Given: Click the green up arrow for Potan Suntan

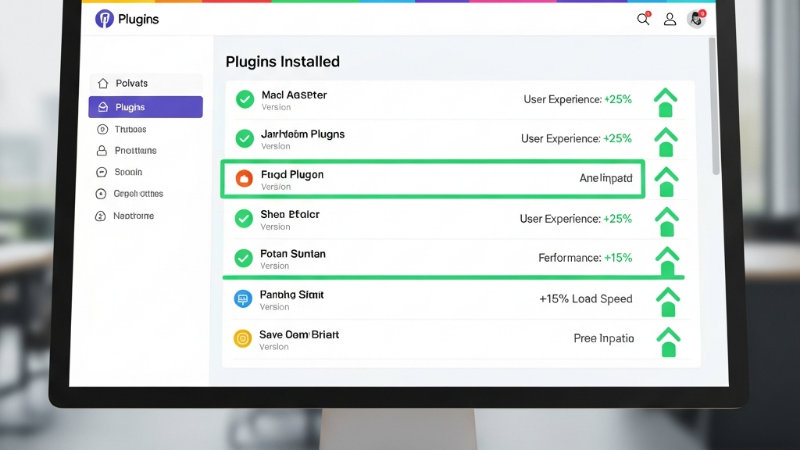Looking at the screenshot, I should pyautogui.click(x=667, y=261).
